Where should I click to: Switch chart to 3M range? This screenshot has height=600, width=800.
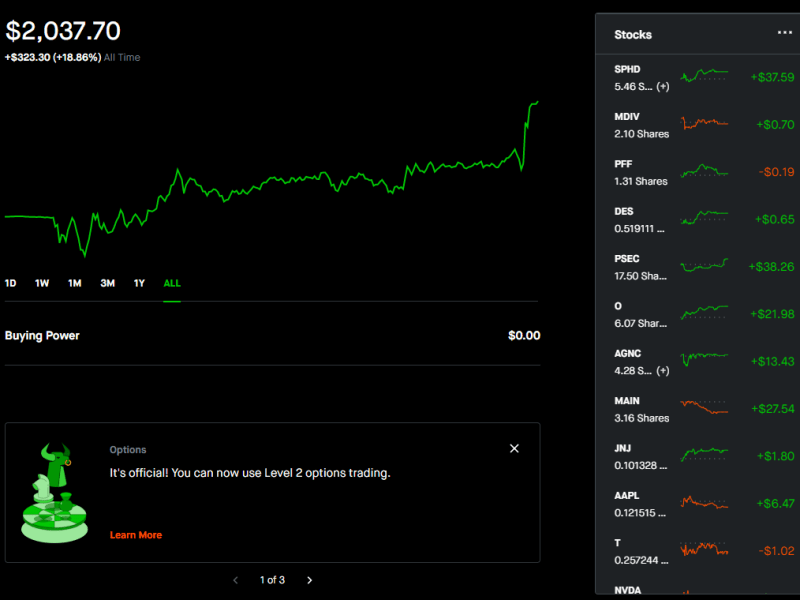(107, 283)
